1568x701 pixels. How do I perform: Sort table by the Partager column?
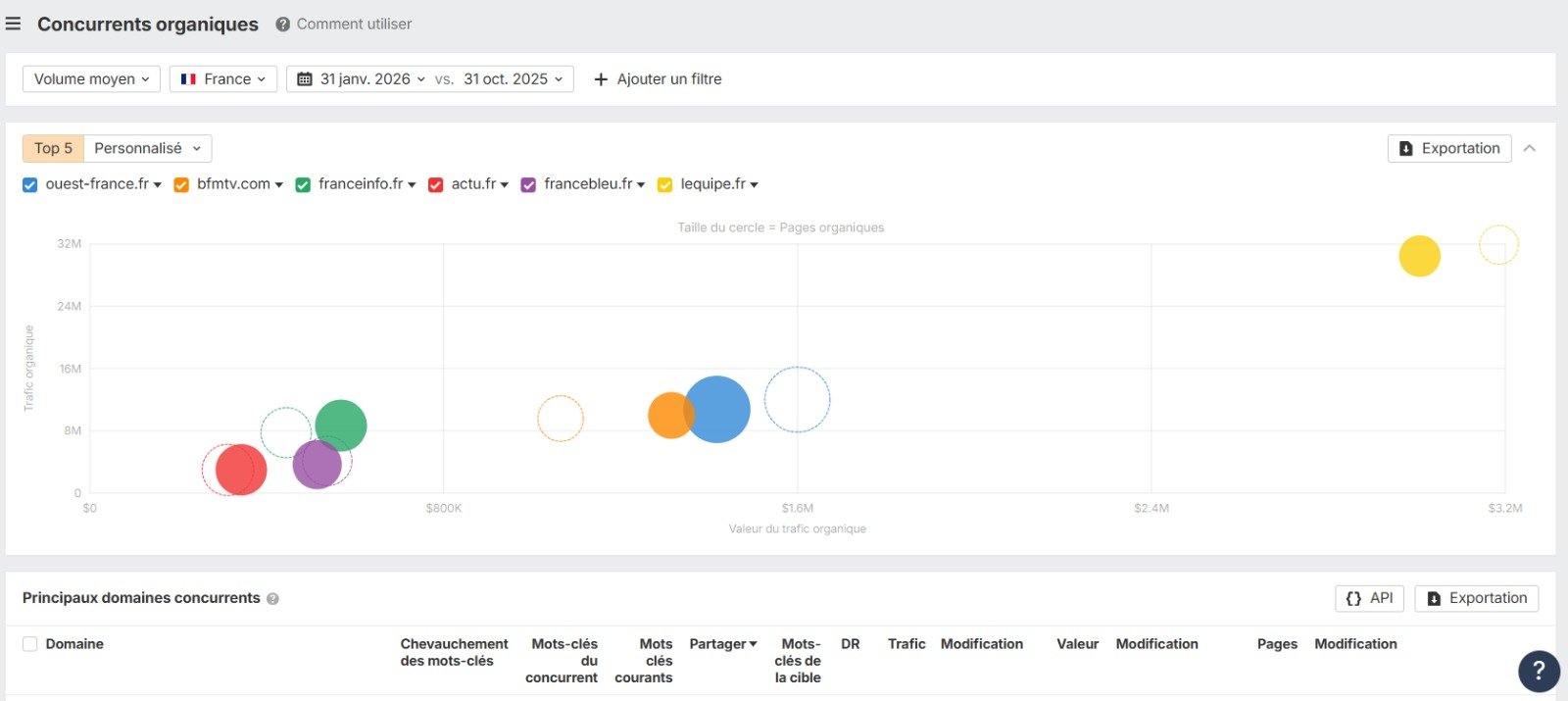point(722,644)
